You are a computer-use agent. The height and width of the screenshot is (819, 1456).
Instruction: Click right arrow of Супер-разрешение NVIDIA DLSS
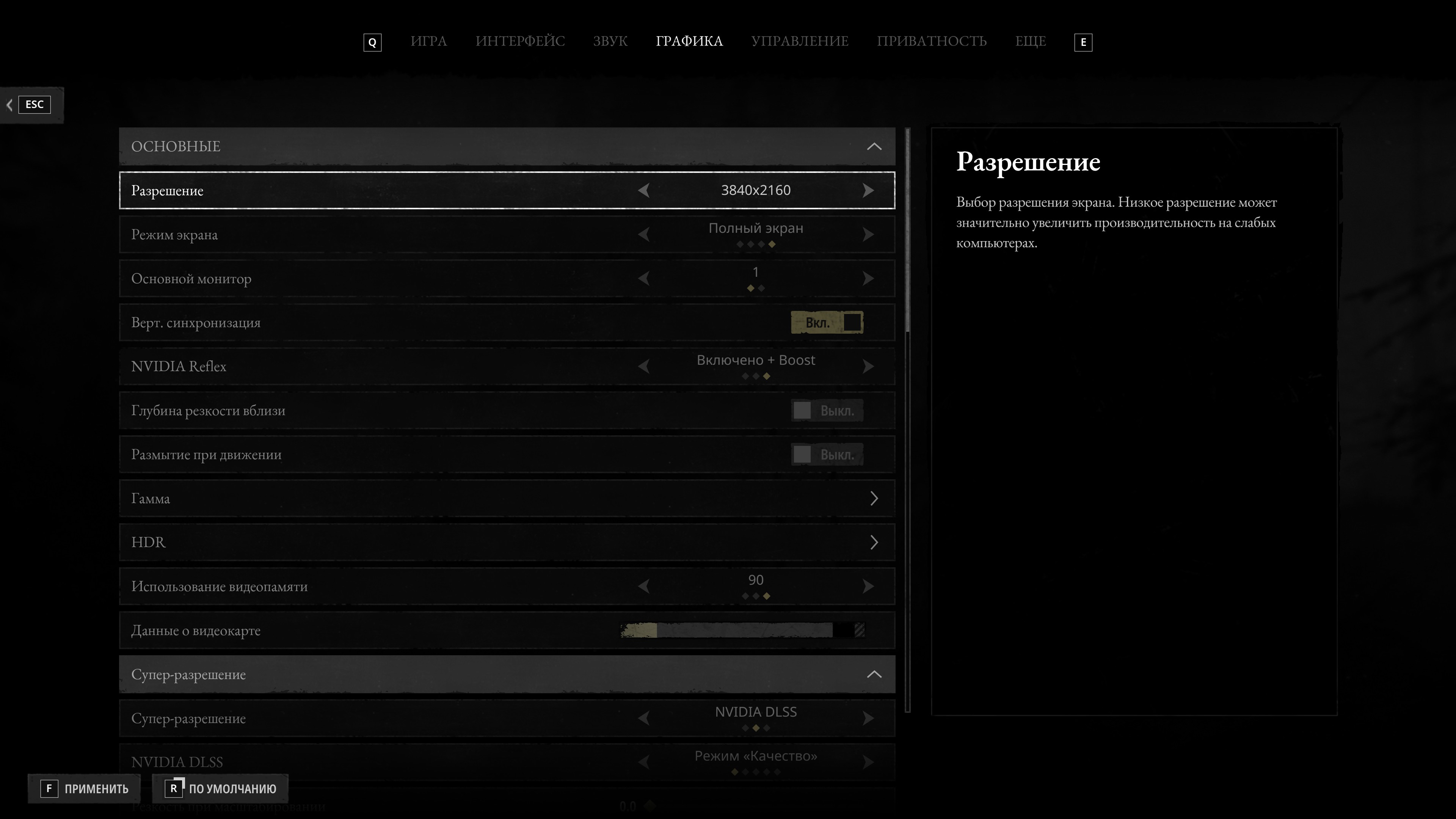pyautogui.click(x=868, y=719)
